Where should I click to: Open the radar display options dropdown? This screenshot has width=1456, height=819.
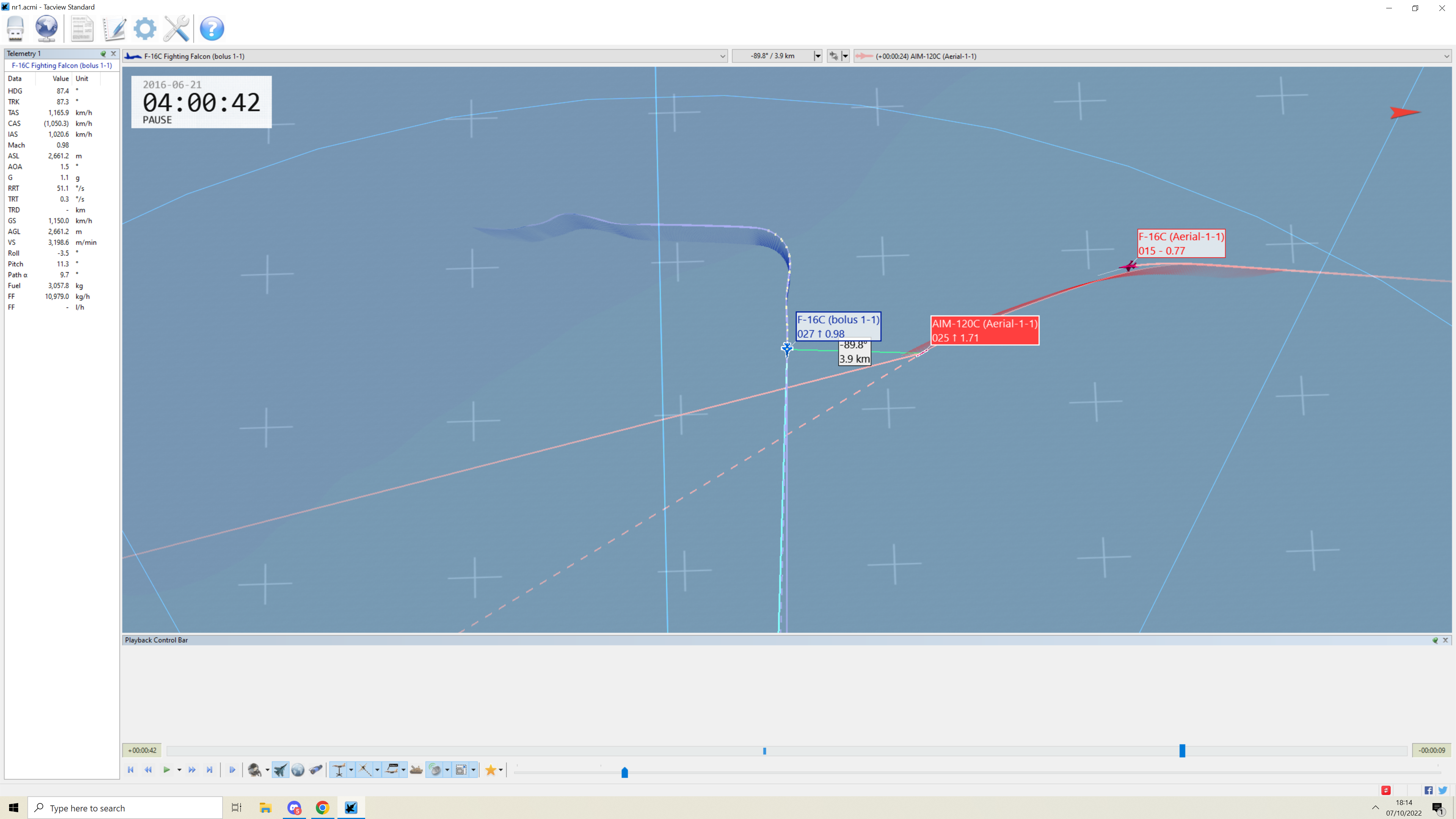coord(447,770)
